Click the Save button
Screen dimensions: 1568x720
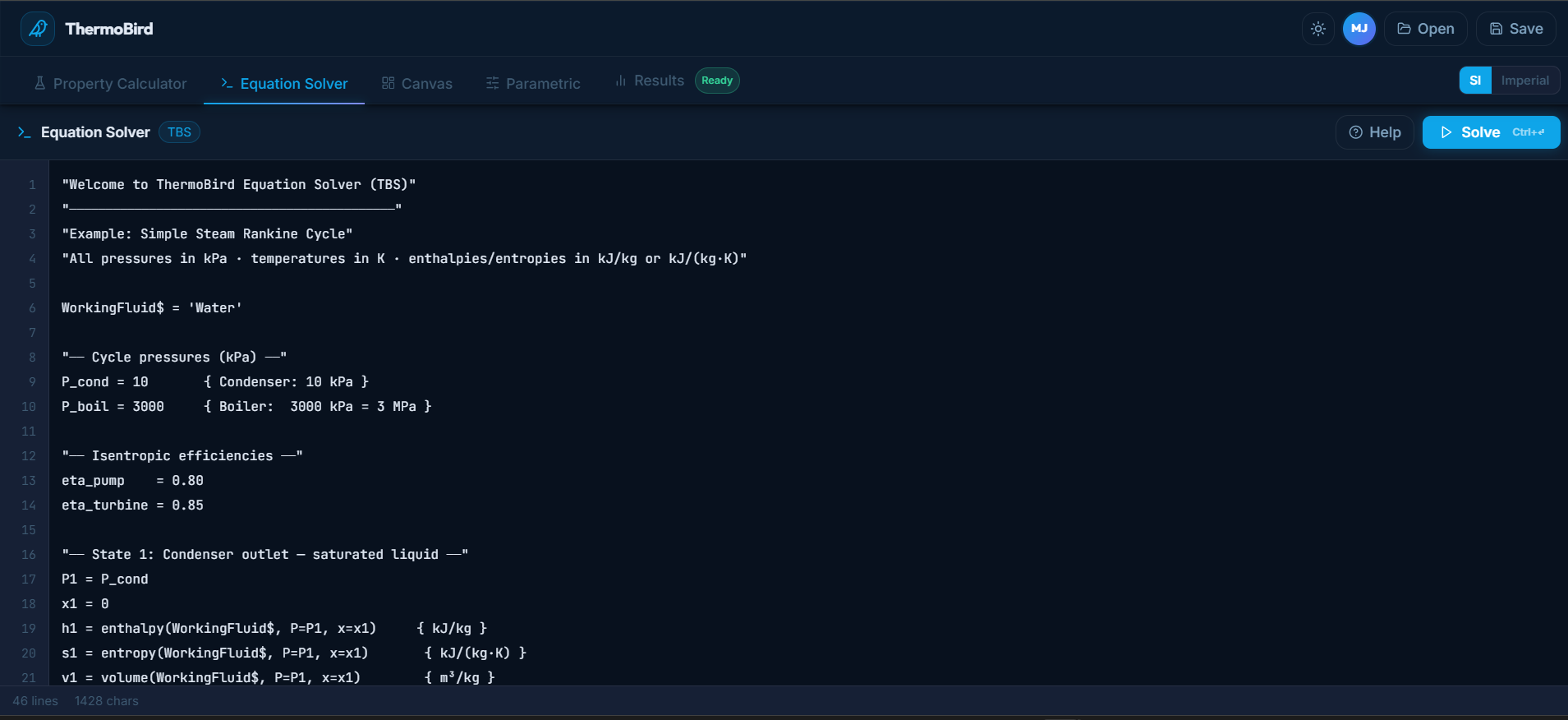coord(1516,29)
